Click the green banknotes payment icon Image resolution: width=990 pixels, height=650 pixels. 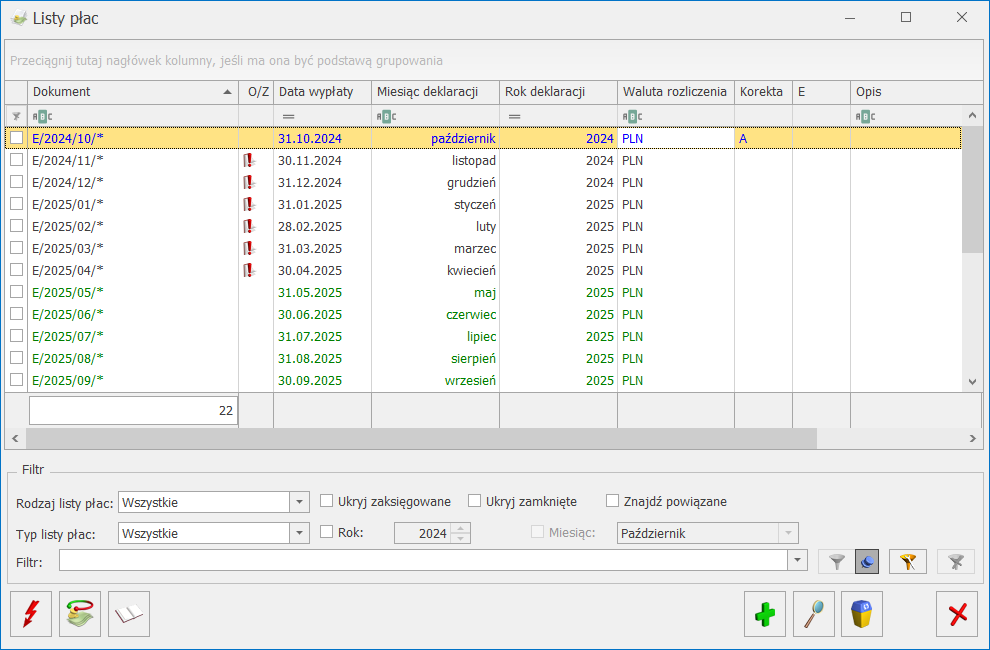(x=80, y=613)
